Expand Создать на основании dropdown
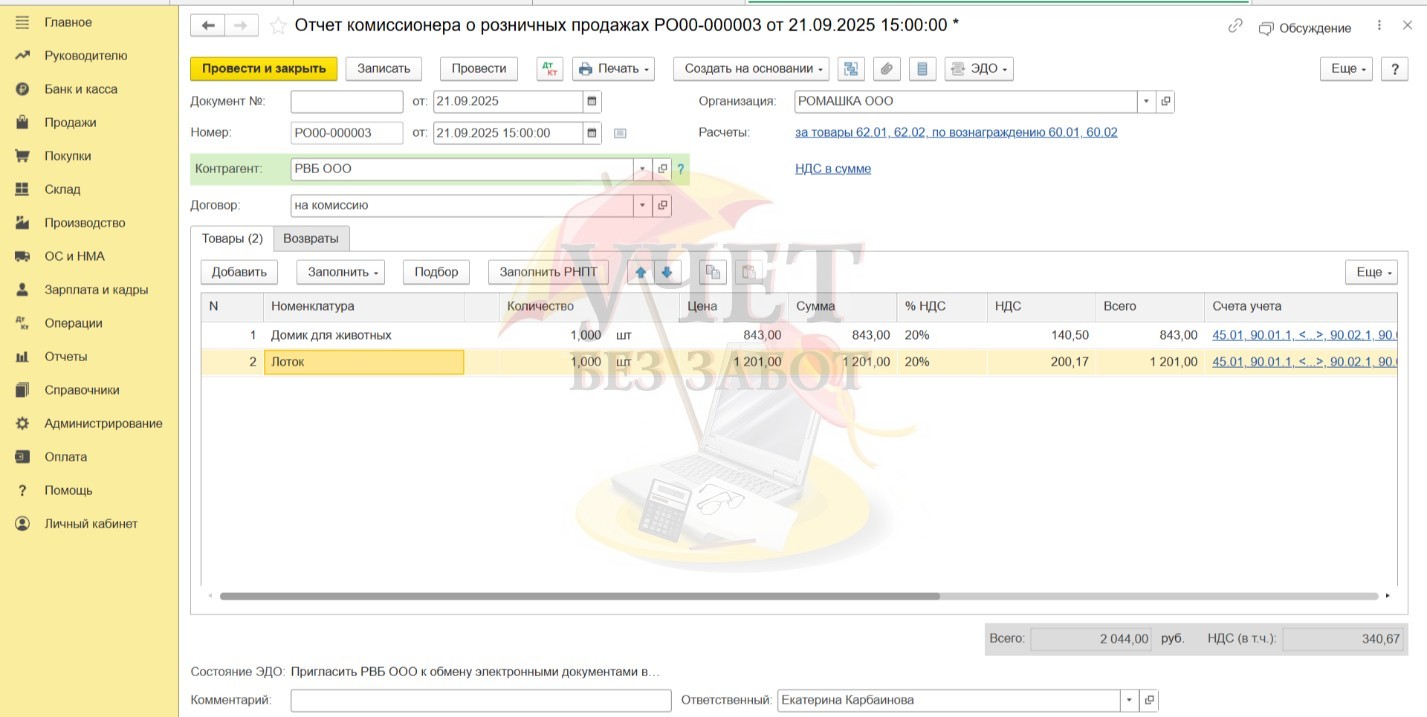The width and height of the screenshot is (1427, 717). click(x=751, y=69)
